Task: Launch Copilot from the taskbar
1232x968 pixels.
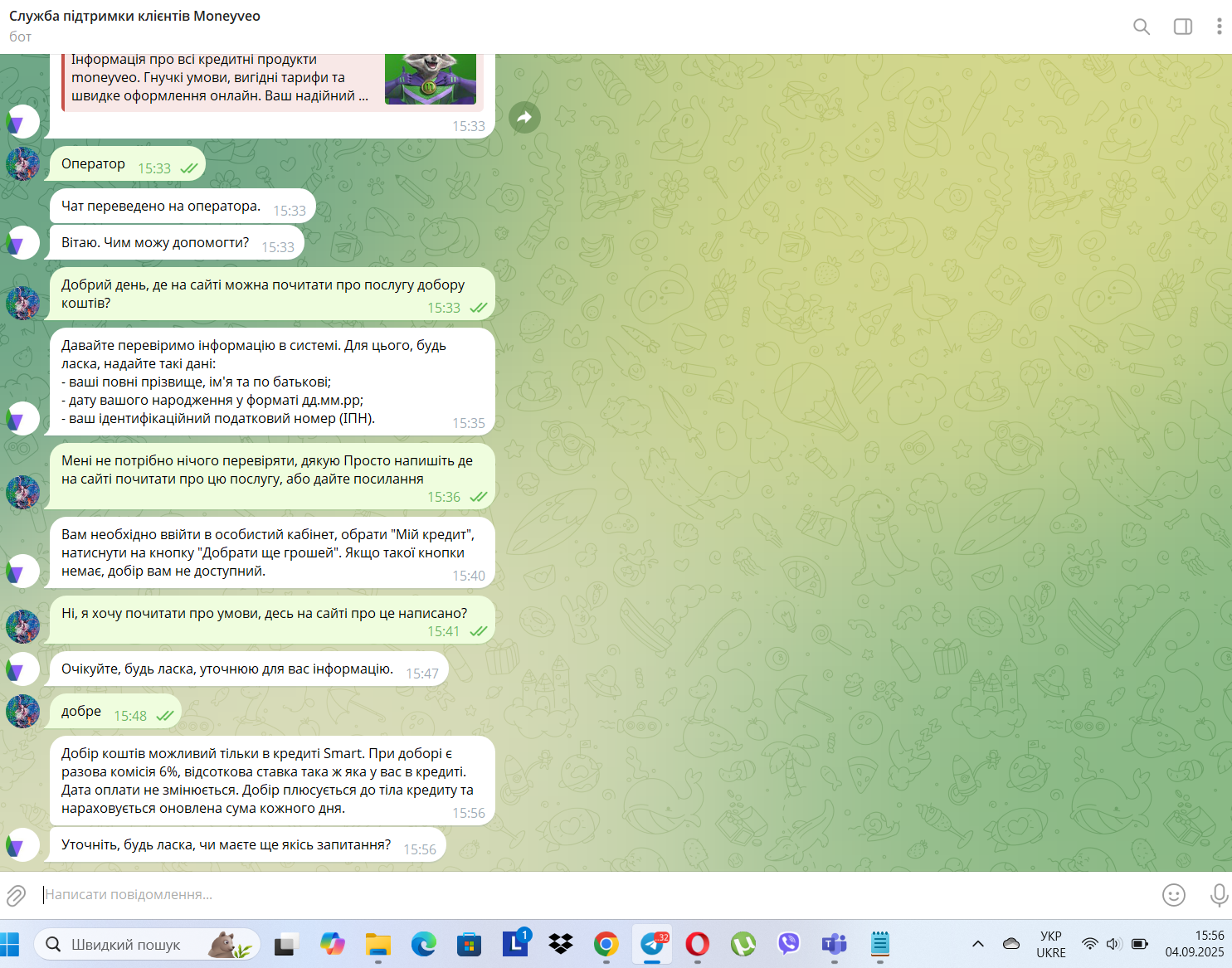Action: [x=332, y=944]
